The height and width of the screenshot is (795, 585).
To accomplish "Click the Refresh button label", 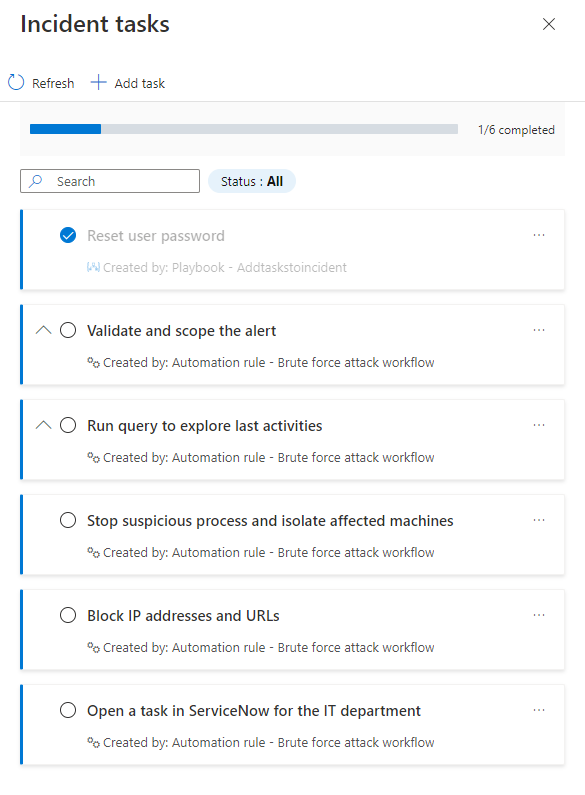I will [x=53, y=83].
